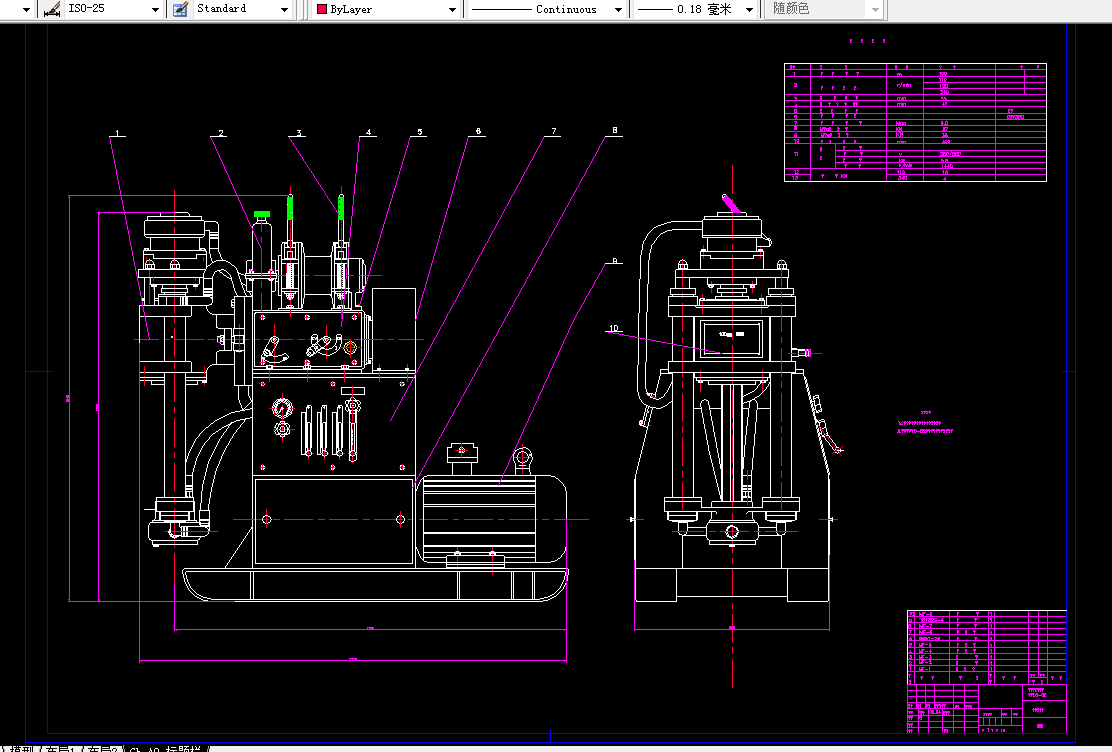Select part callout number 7 in drawing
Screen dimensions: 1112x752
pyautogui.click(x=554, y=131)
